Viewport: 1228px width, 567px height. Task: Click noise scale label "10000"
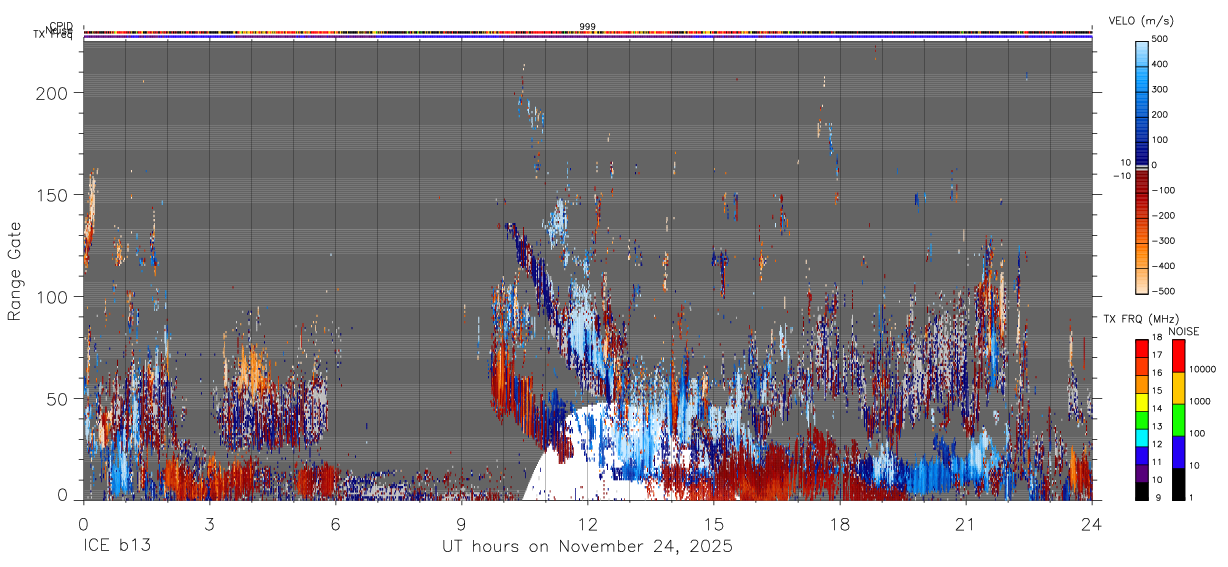coord(1201,369)
